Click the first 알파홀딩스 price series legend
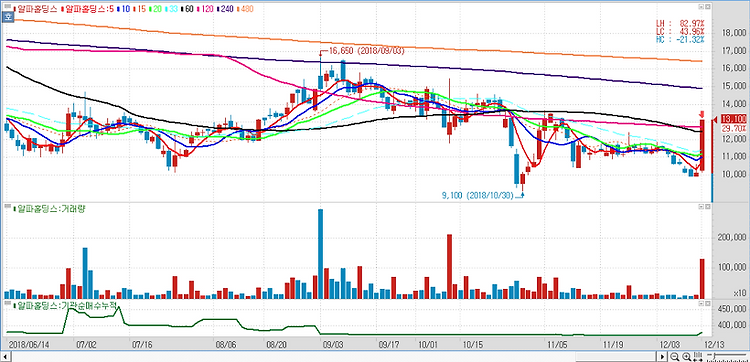Viewport: 750px width, 362px height. tap(35, 9)
